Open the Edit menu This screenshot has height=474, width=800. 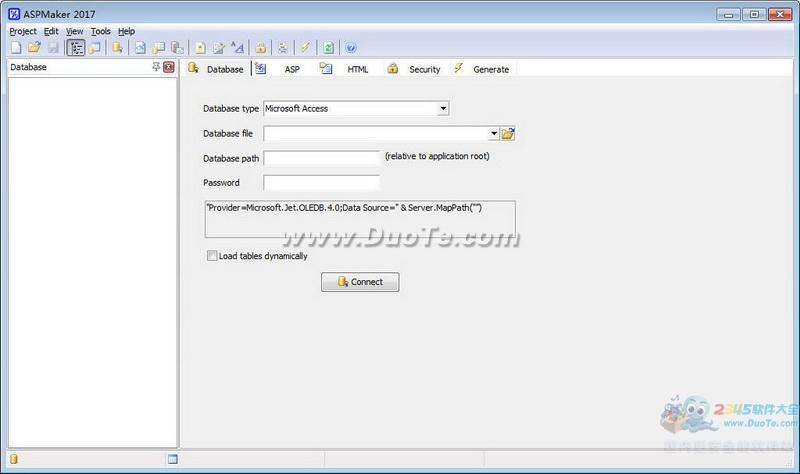[x=51, y=31]
